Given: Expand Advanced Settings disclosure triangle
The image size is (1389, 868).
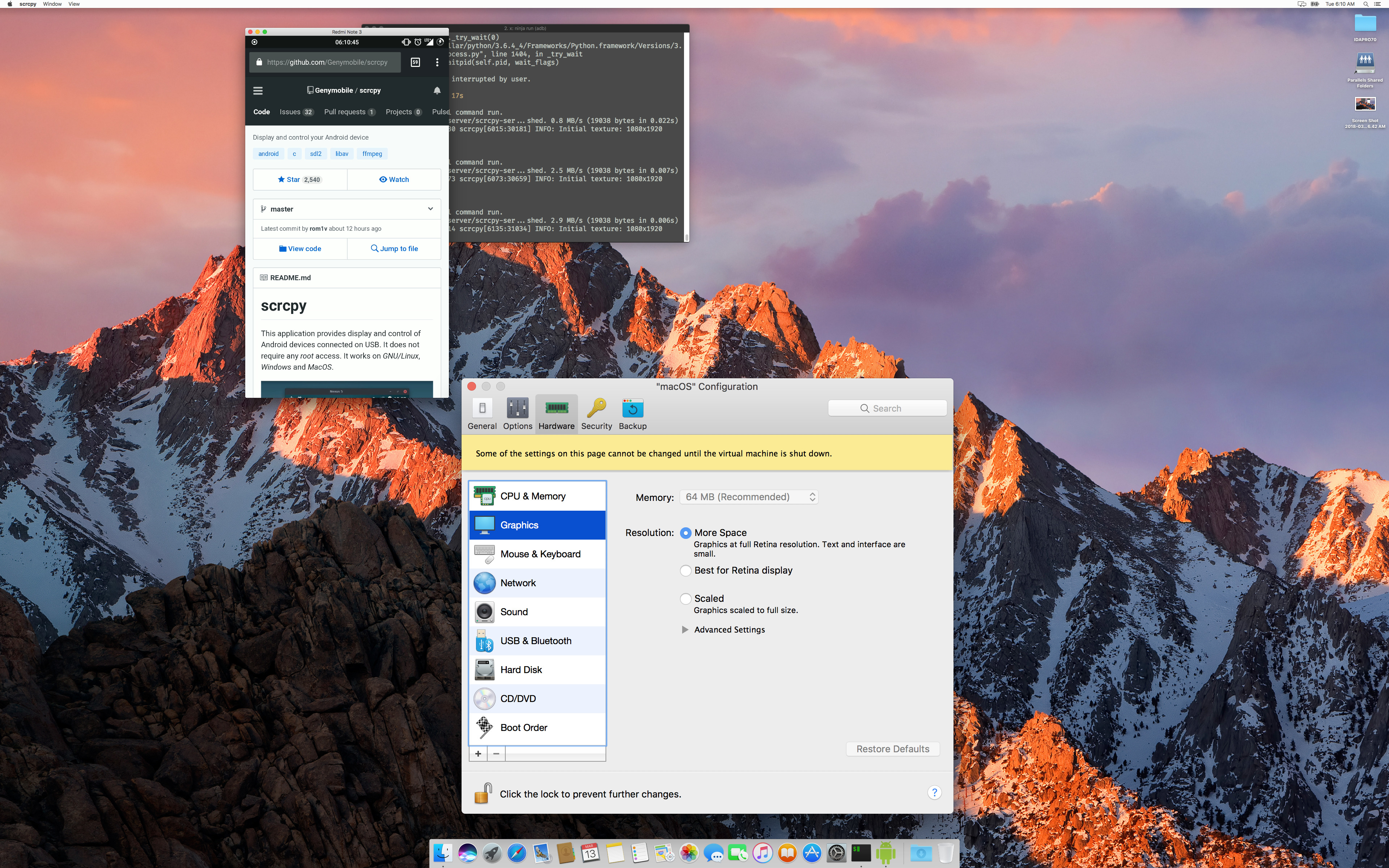Looking at the screenshot, I should [x=684, y=629].
